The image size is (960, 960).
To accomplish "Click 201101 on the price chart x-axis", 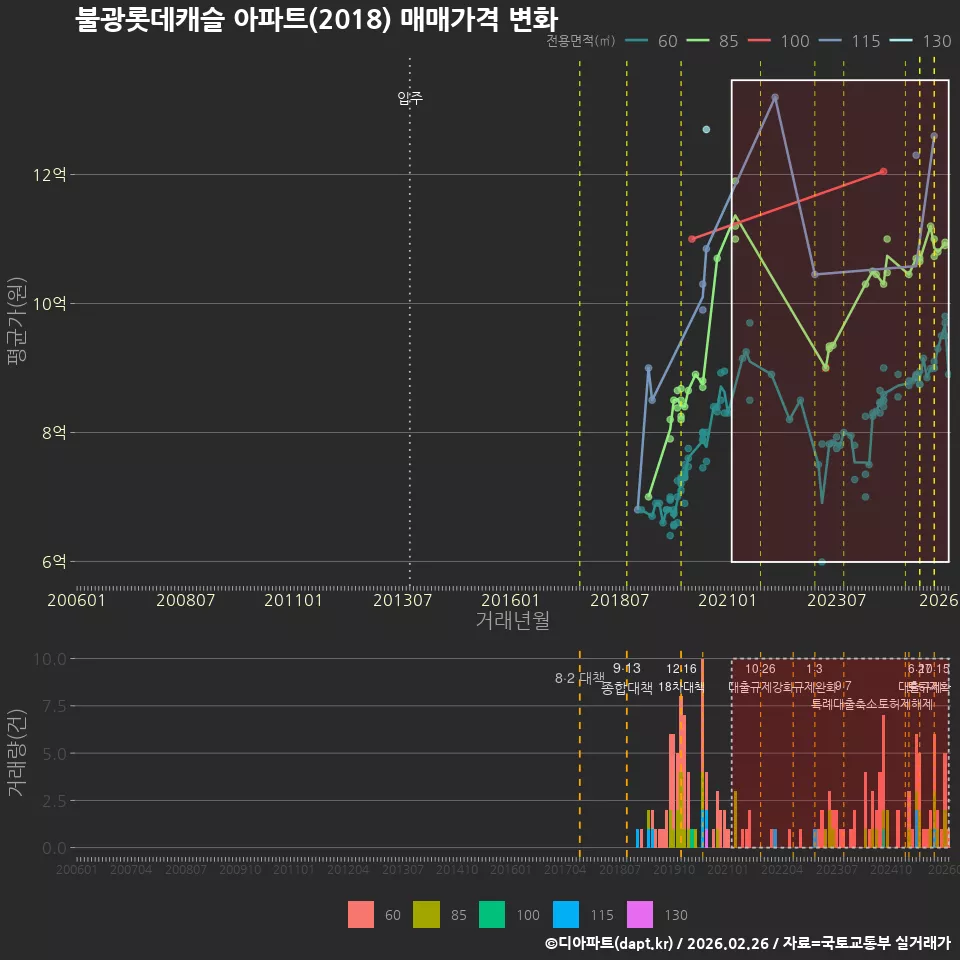I will (x=293, y=600).
